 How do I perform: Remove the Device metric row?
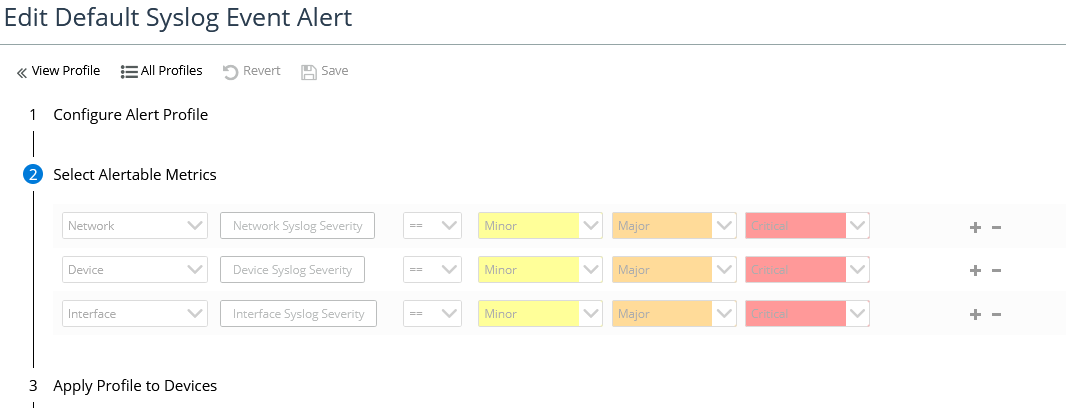(996, 271)
